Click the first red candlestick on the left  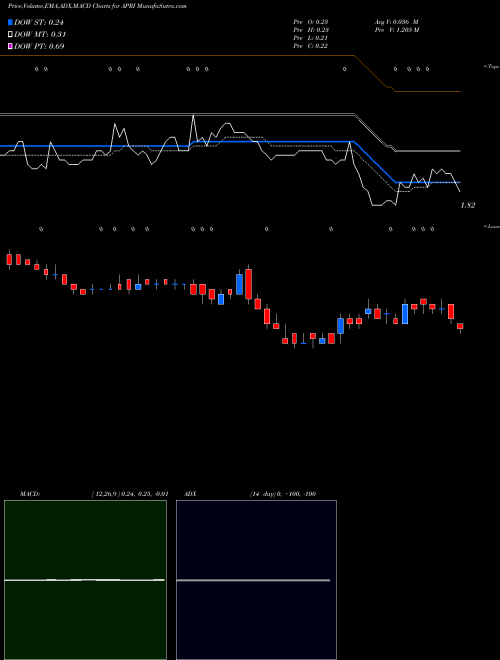click(9, 260)
